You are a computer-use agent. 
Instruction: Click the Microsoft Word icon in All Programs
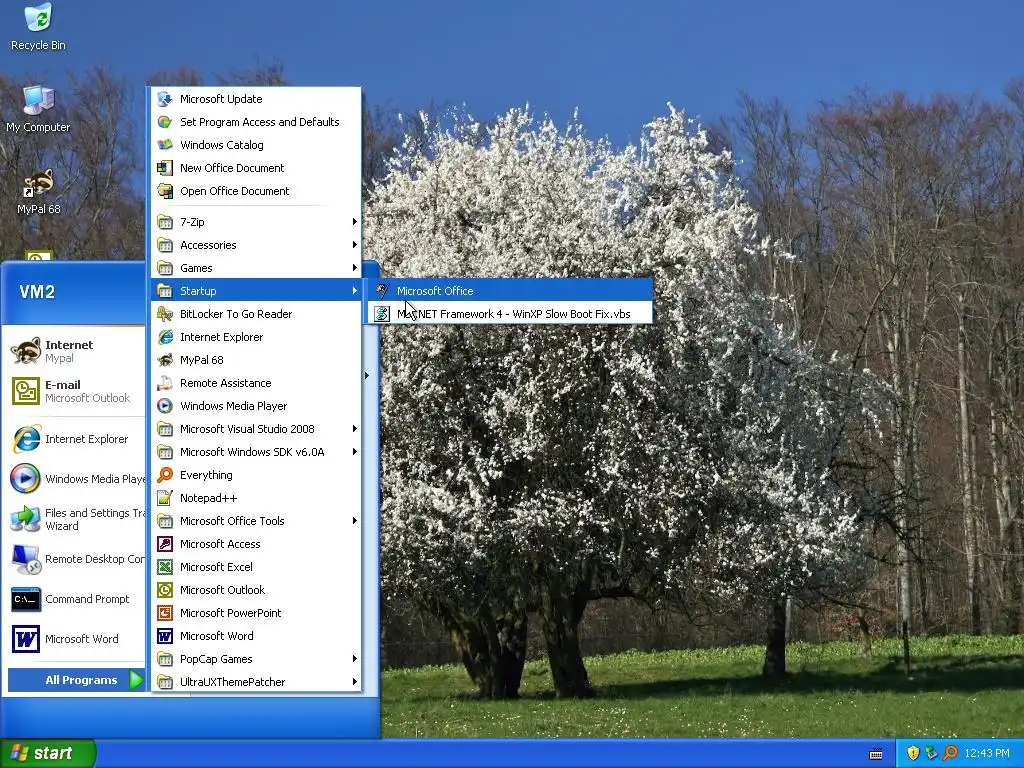click(165, 636)
